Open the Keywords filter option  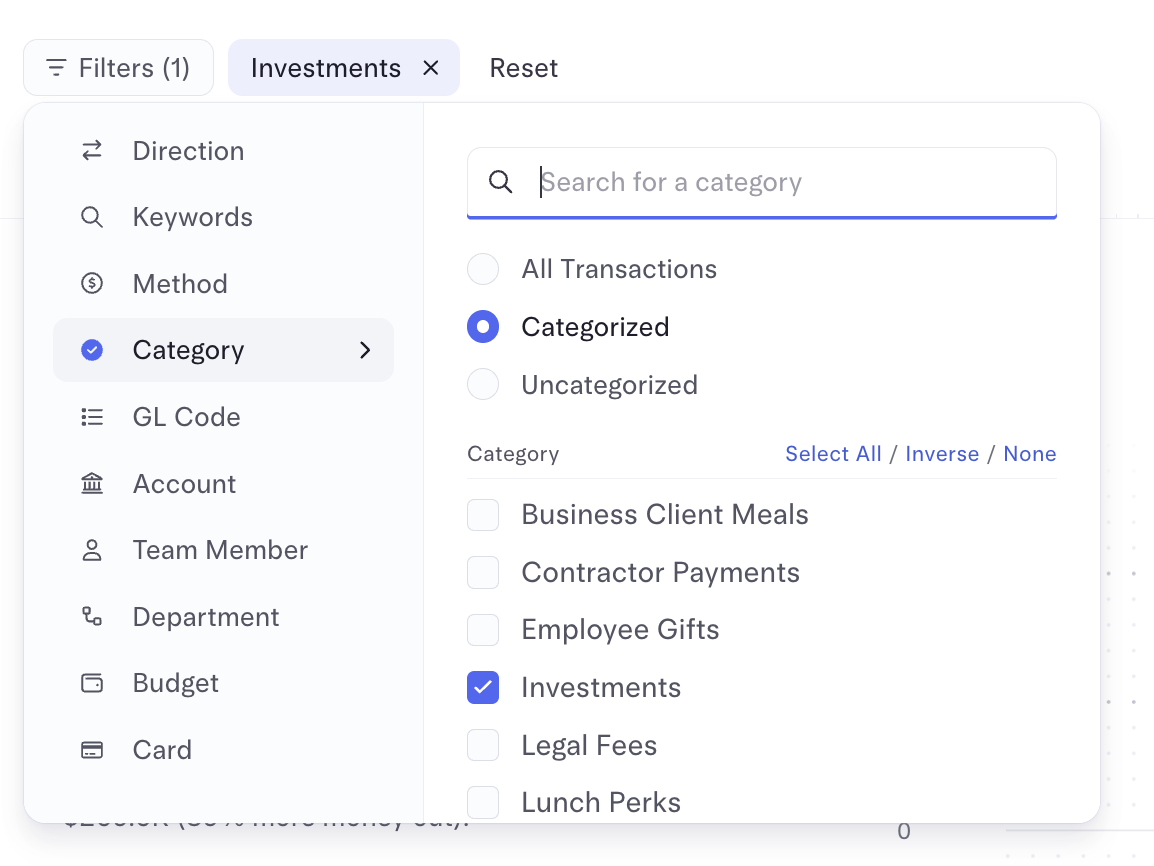point(223,217)
